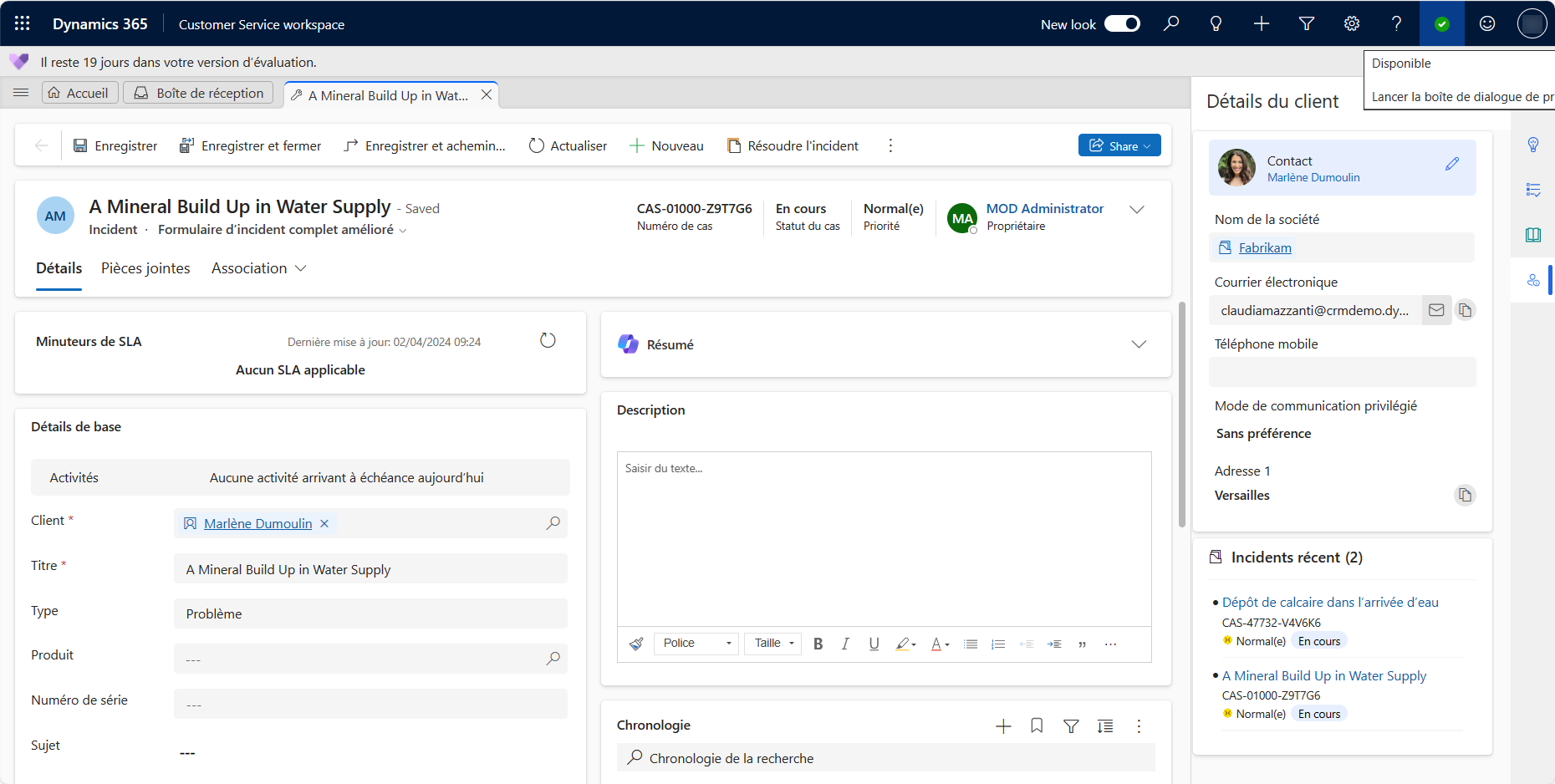This screenshot has width=1555, height=784.
Task: Open the Marlène Dumoulin client link
Action: coord(258,523)
